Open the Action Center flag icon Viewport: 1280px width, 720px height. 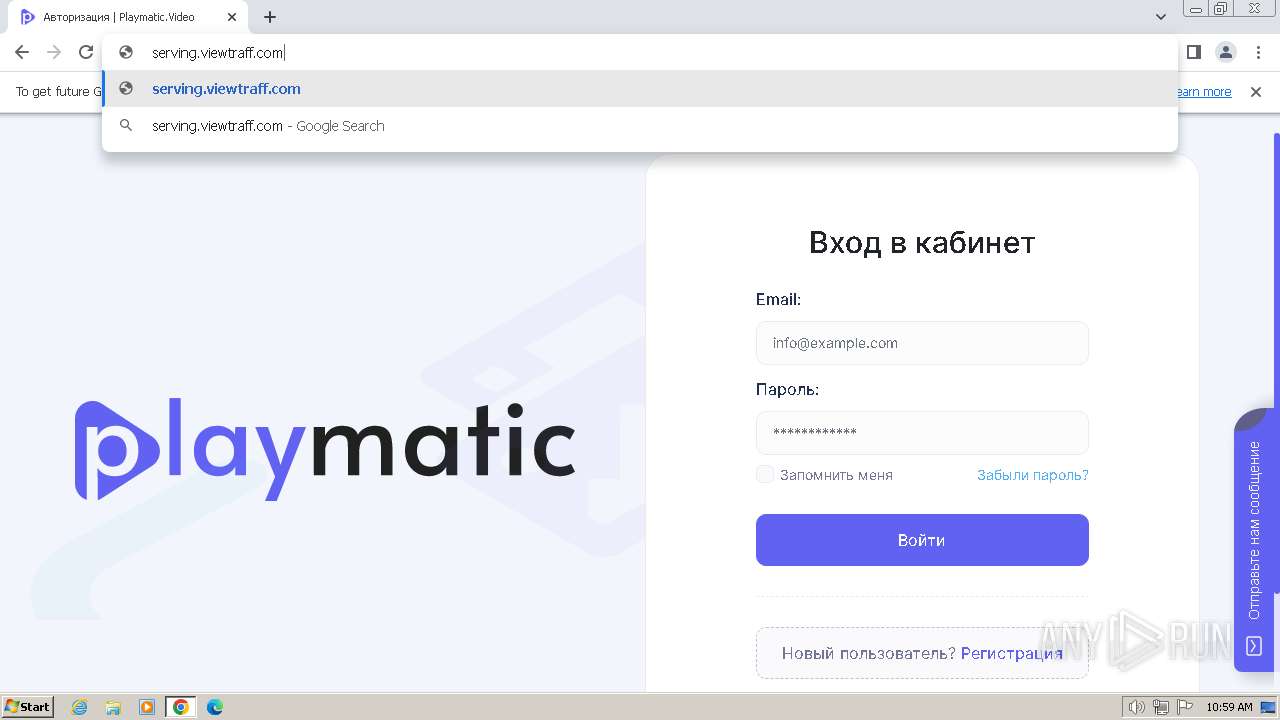point(1185,707)
